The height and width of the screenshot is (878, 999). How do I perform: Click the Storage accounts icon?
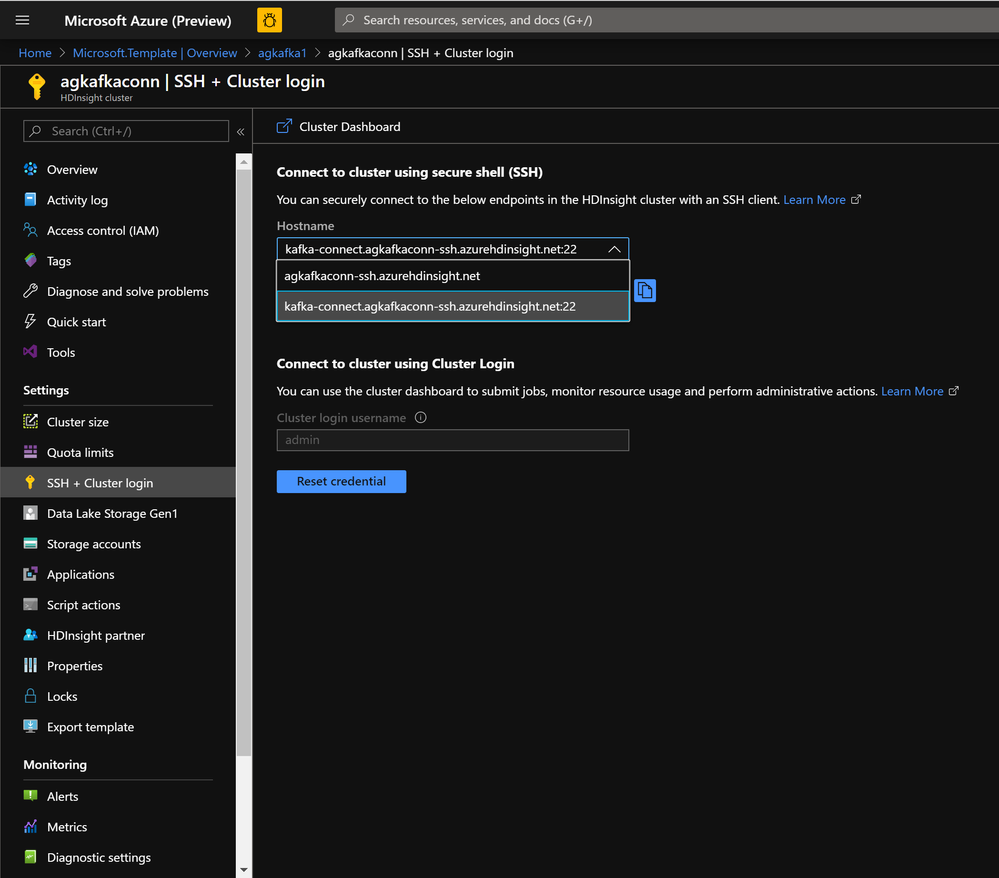[30, 543]
